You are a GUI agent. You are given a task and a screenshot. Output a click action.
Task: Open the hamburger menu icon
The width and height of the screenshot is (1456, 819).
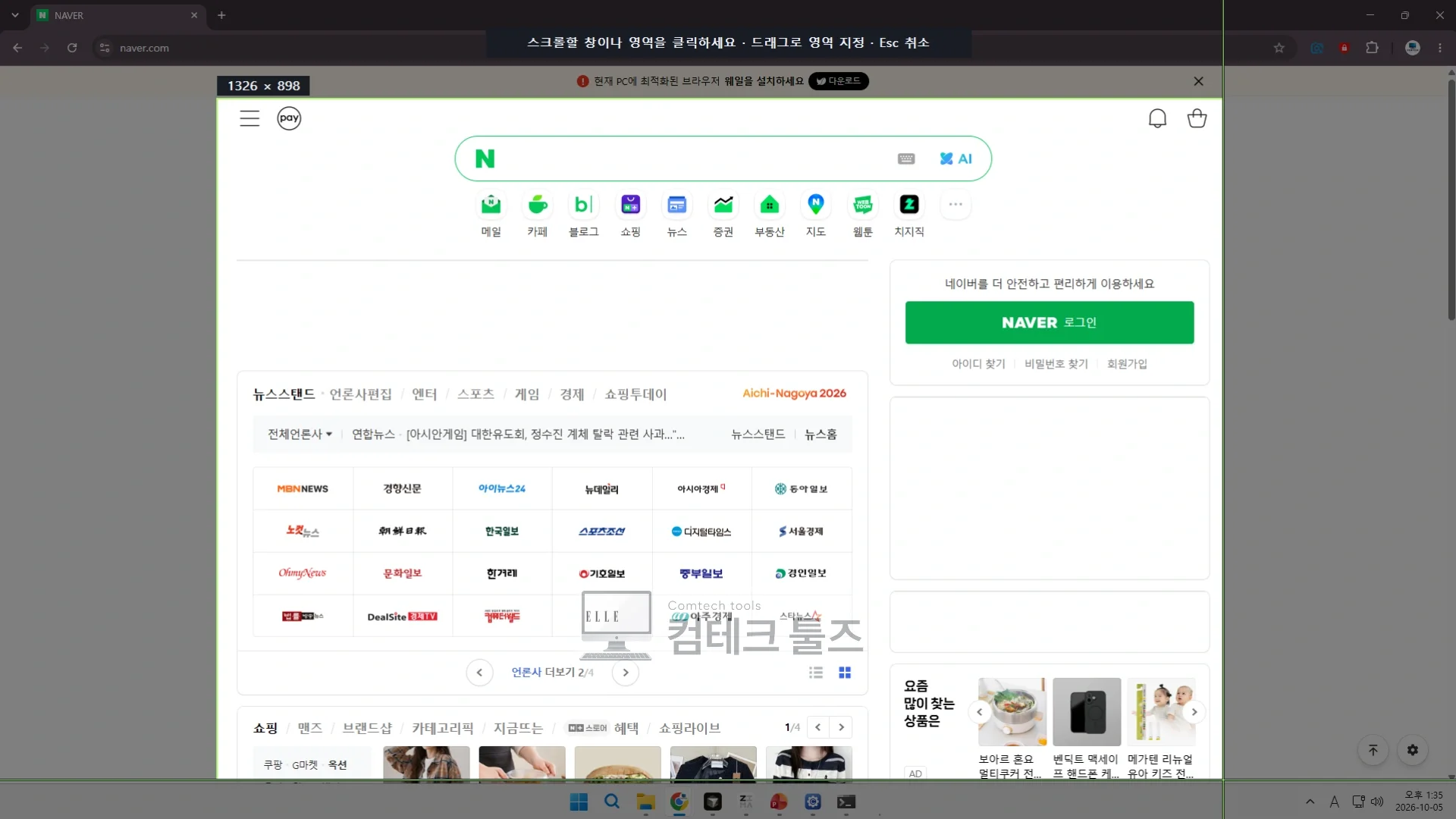tap(249, 118)
